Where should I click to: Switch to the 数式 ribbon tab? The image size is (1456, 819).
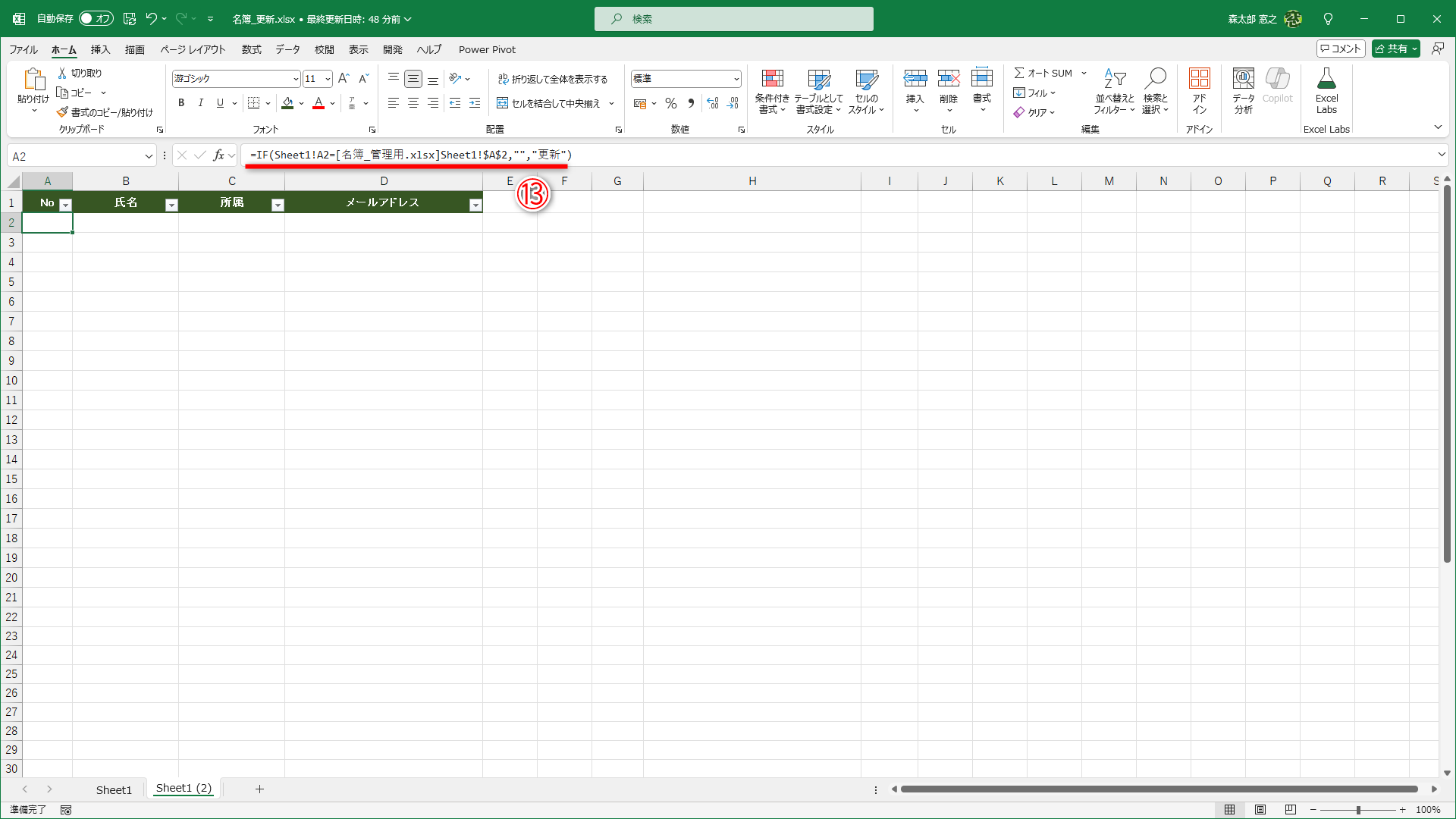coord(251,49)
